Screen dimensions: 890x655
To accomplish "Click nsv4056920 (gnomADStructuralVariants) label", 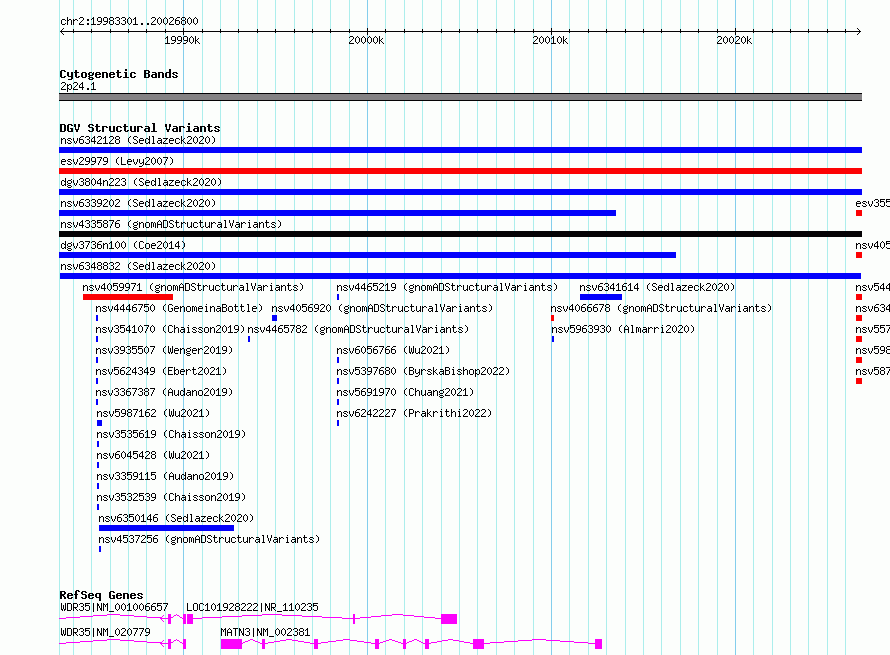I will click(382, 308).
